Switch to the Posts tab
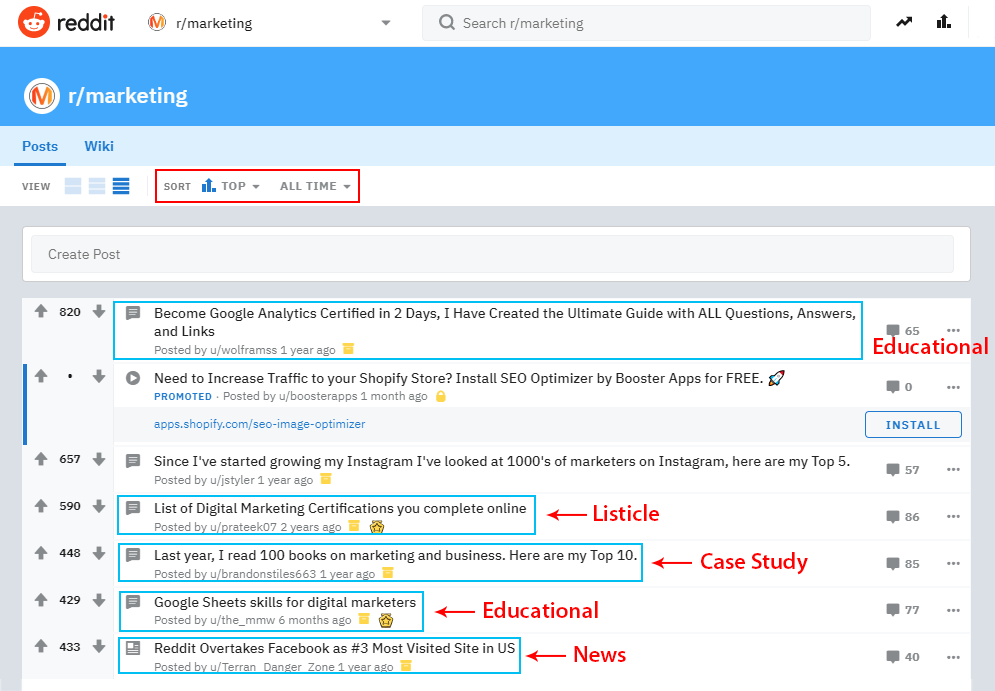This screenshot has height=691, width=995. pos(40,146)
